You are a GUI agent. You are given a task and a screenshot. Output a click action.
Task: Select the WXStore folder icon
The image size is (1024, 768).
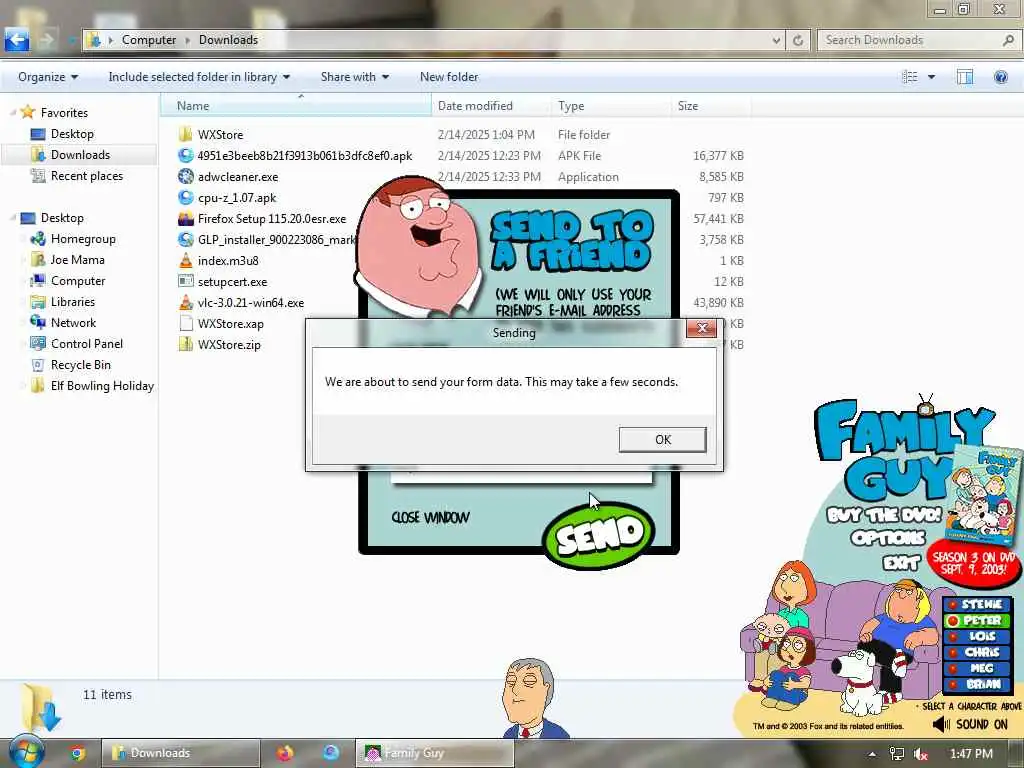pos(185,135)
